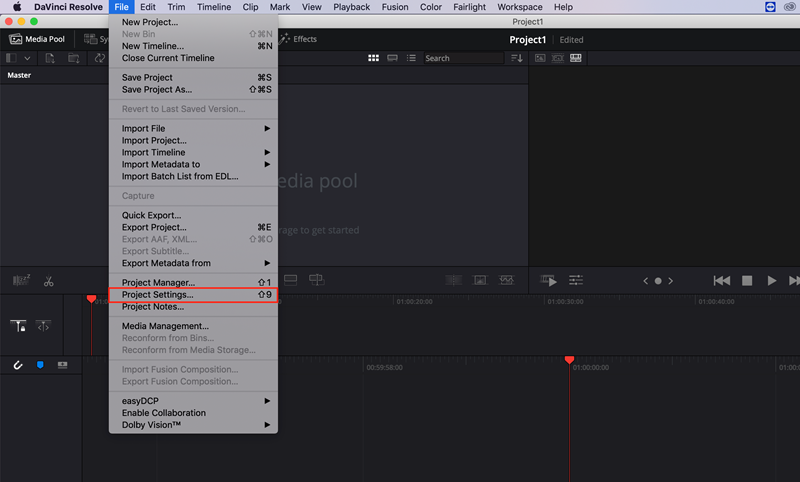Click the import media icon
This screenshot has width=800, height=482.
50,58
